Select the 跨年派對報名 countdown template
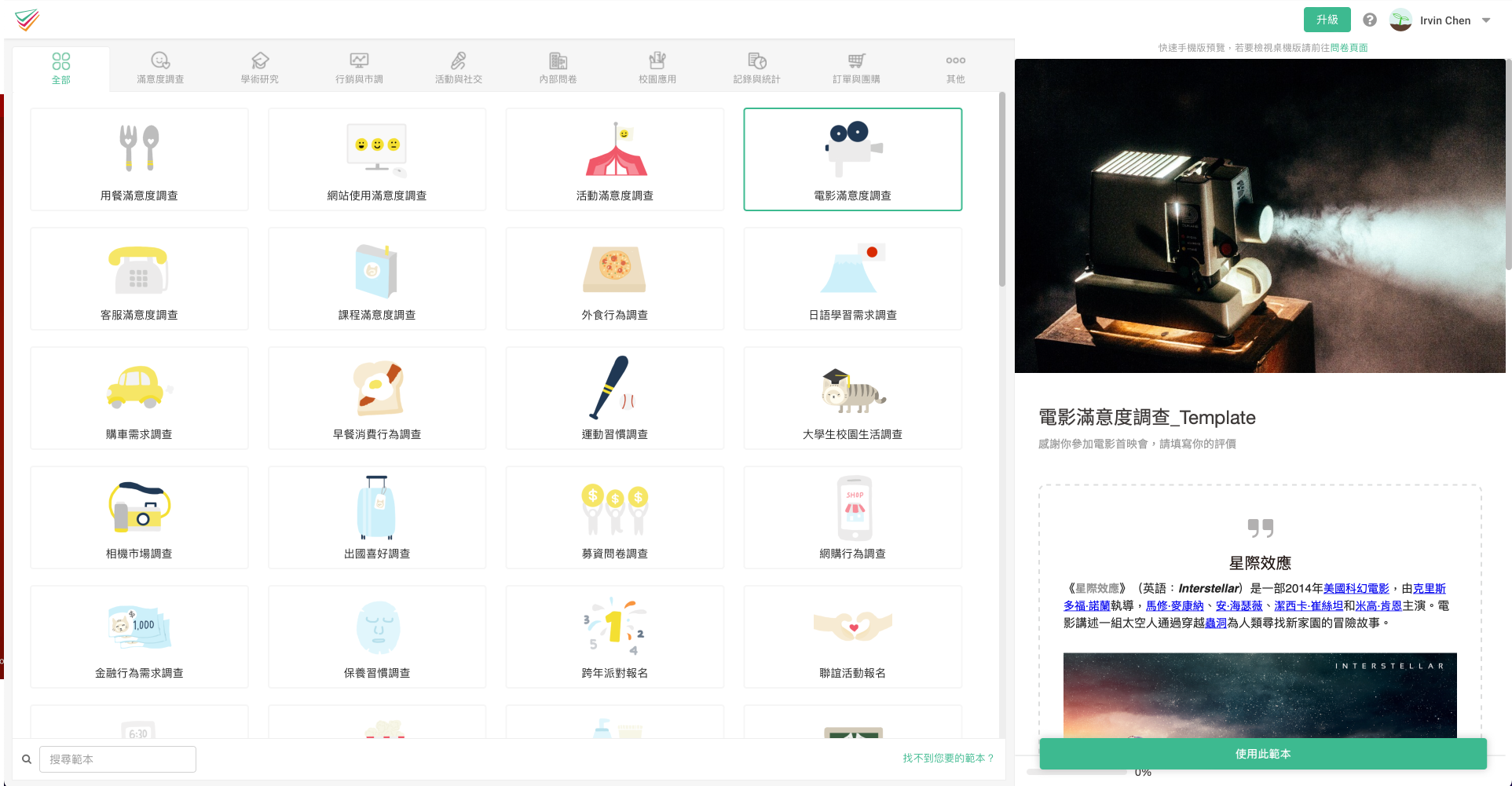The height and width of the screenshot is (786, 1512). [614, 636]
